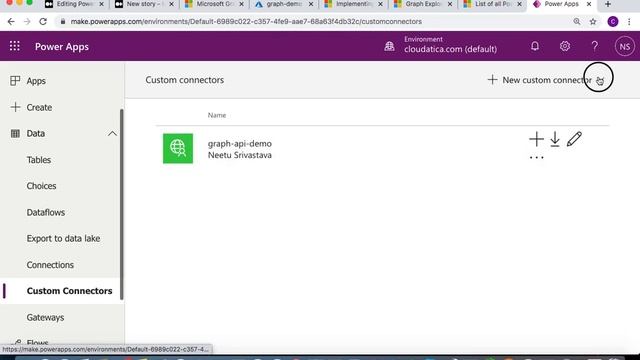The image size is (640, 360).
Task: Collapse the Data section chevron
Action: pyautogui.click(x=112, y=134)
